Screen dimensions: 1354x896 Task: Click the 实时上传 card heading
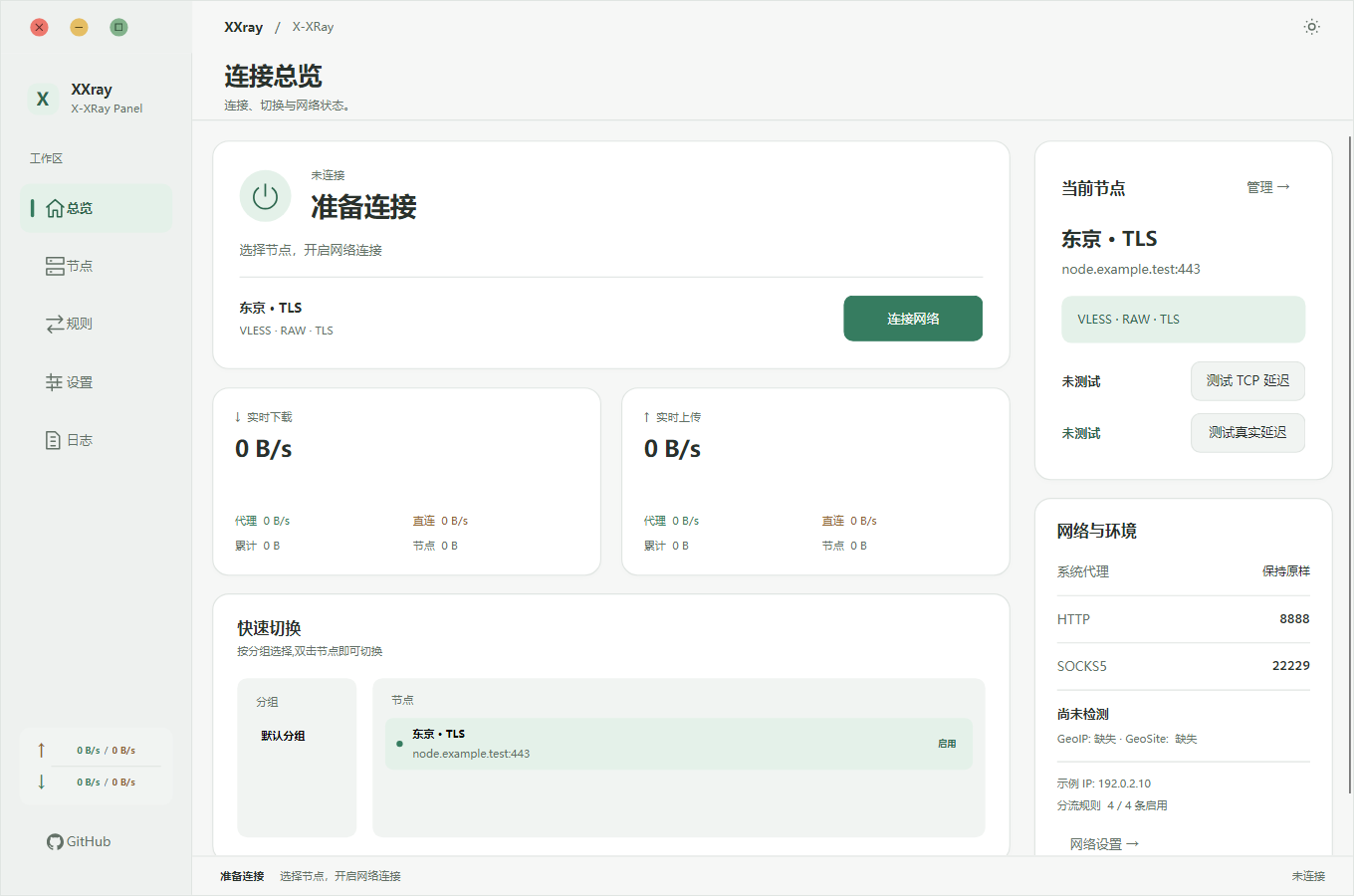[672, 417]
